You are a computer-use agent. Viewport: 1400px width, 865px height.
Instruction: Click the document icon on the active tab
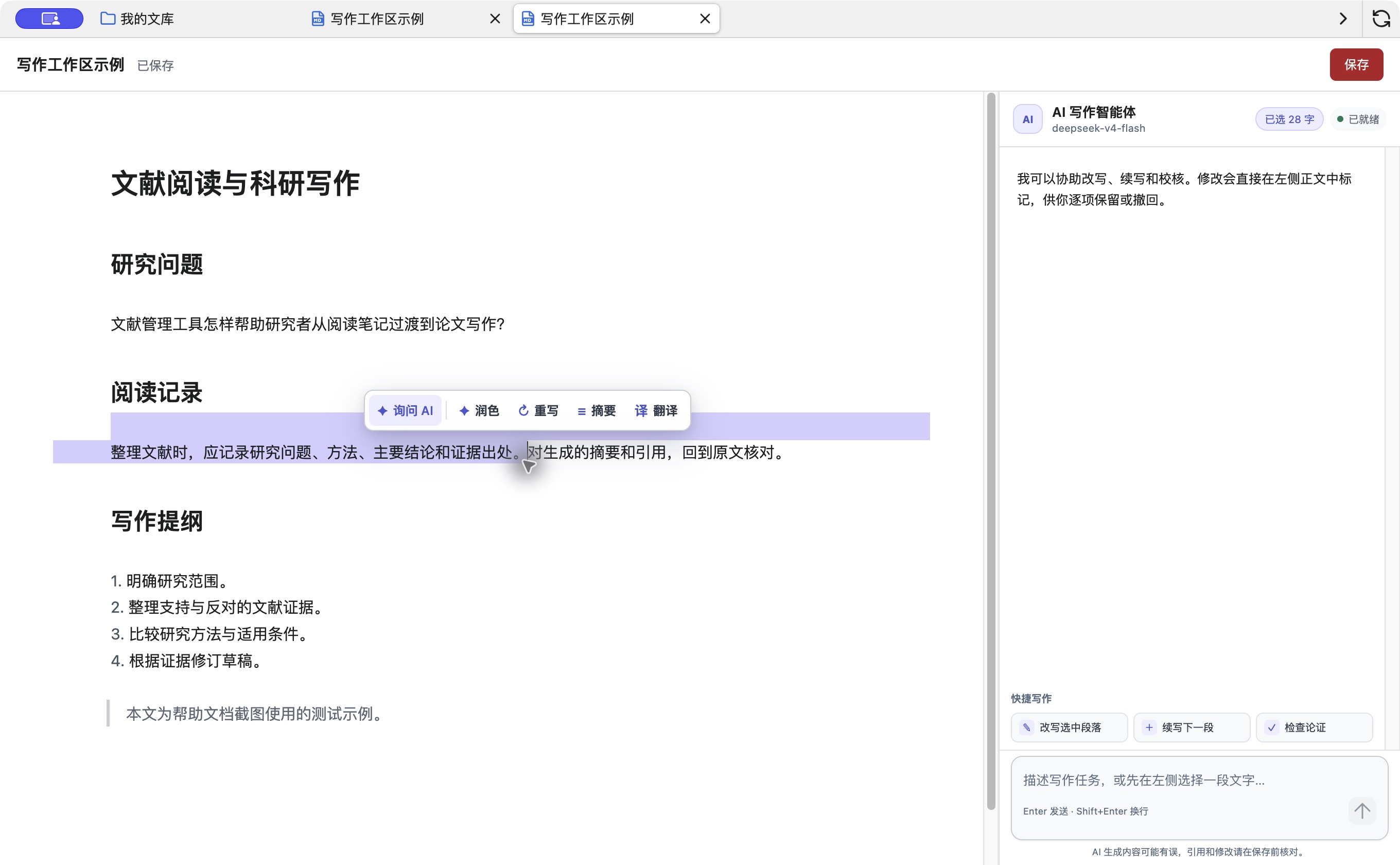click(x=528, y=19)
